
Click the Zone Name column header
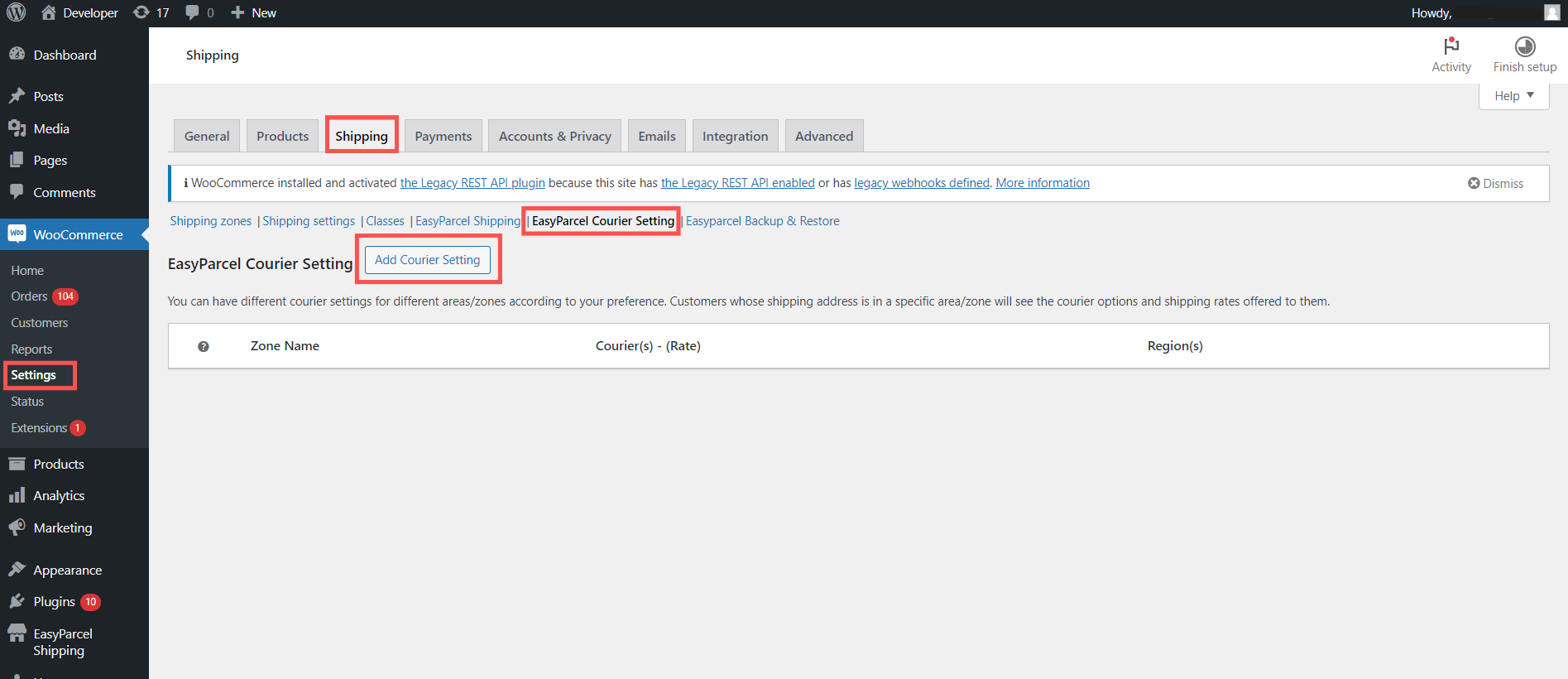point(285,346)
